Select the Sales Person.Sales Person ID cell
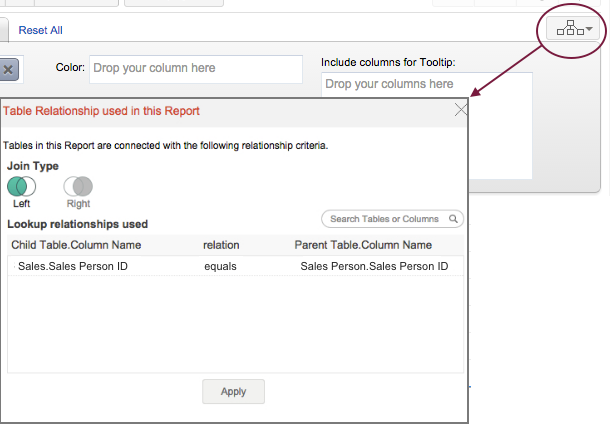Image resolution: width=610 pixels, height=424 pixels. [374, 267]
